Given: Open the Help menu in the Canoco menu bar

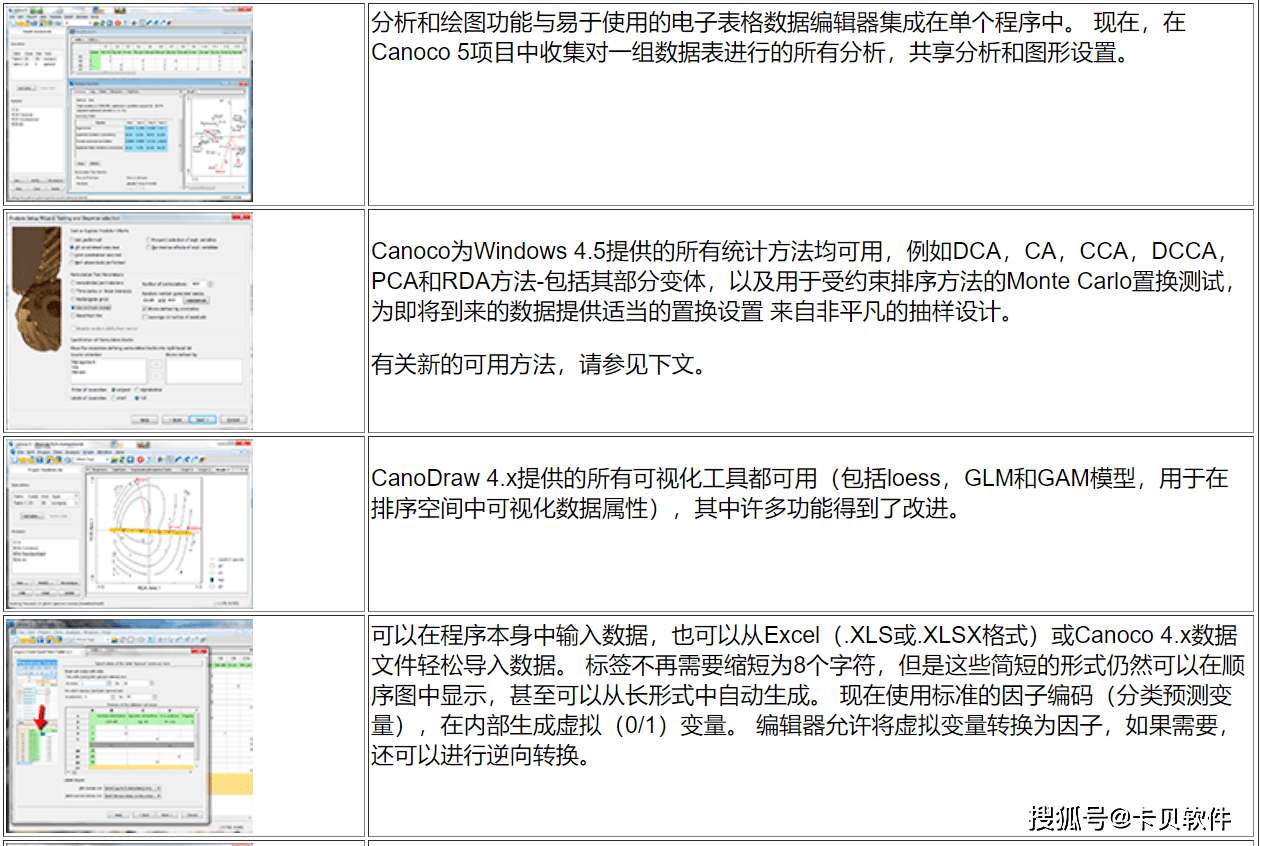Looking at the screenshot, I should click(93, 17).
